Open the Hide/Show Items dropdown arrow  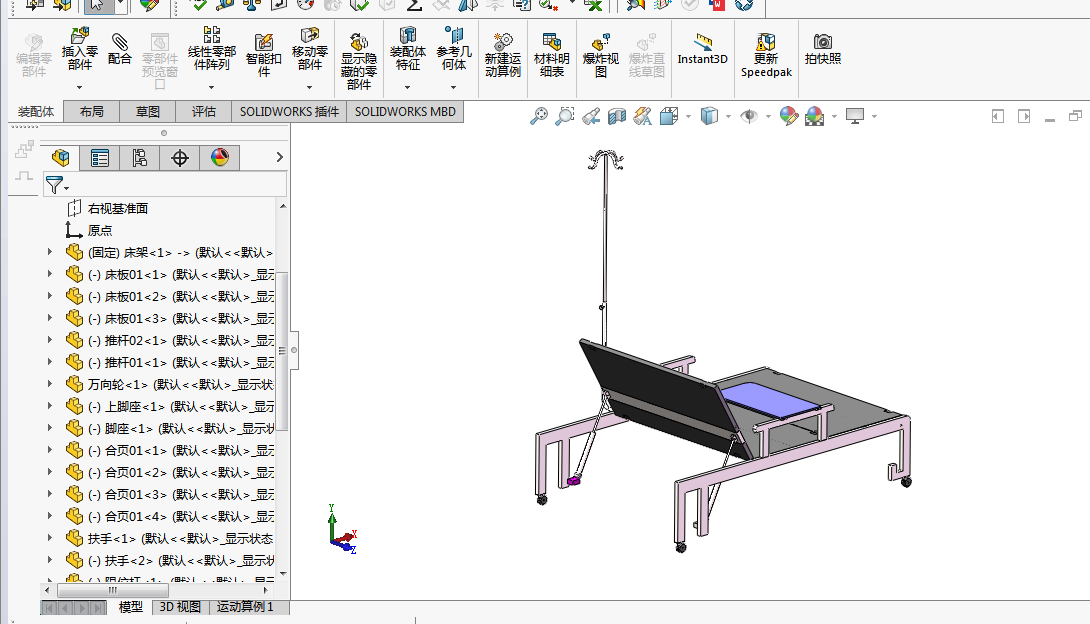767,117
